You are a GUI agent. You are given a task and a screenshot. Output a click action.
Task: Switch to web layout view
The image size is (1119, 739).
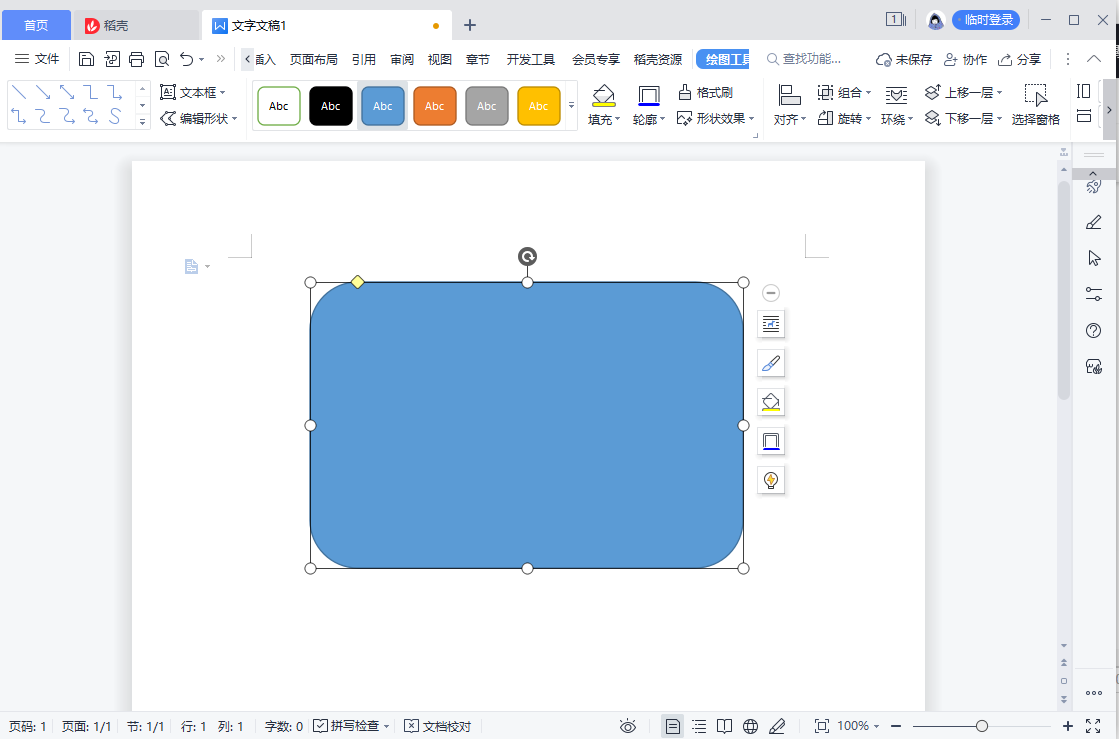[x=750, y=726]
